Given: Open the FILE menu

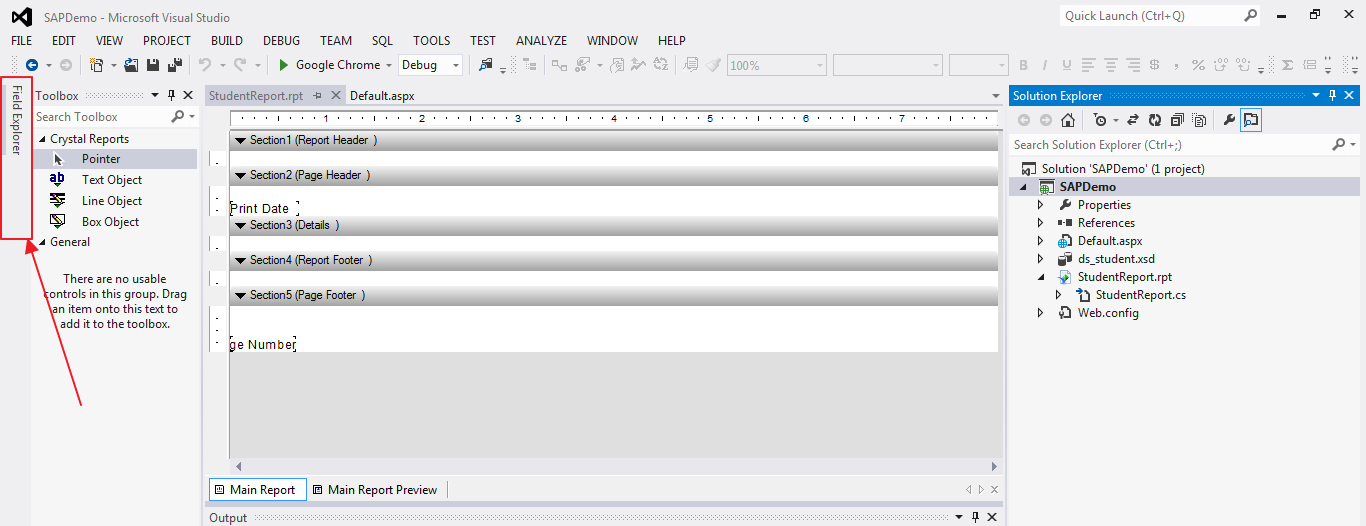Looking at the screenshot, I should 22,41.
